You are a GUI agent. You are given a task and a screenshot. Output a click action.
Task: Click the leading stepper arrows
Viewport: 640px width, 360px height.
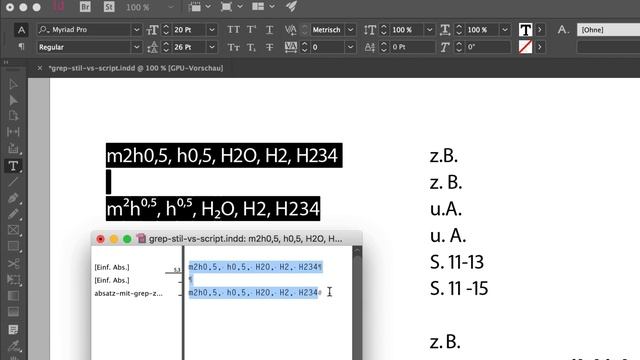pyautogui.click(x=166, y=47)
